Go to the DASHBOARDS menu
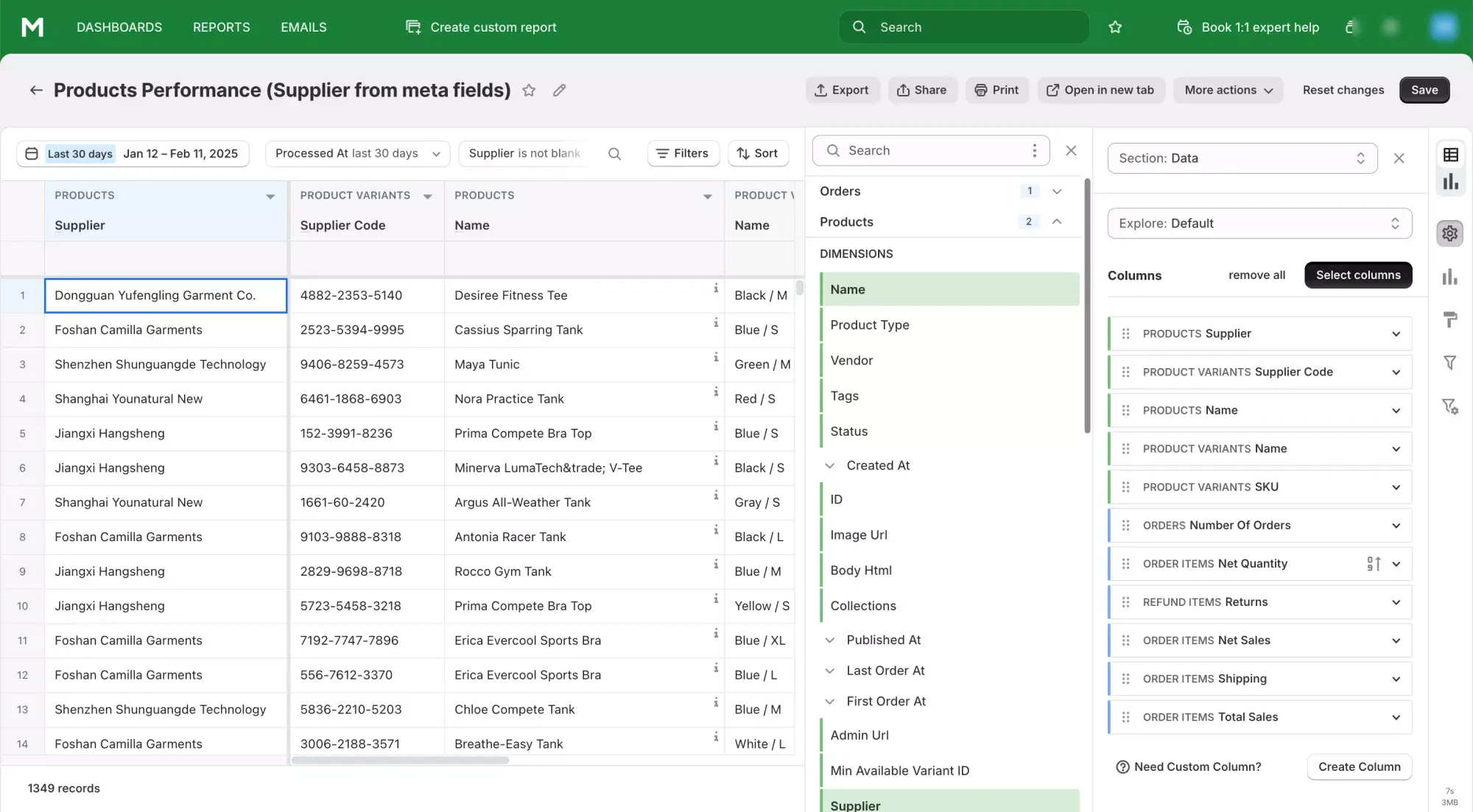This screenshot has height=812, width=1473. (119, 27)
